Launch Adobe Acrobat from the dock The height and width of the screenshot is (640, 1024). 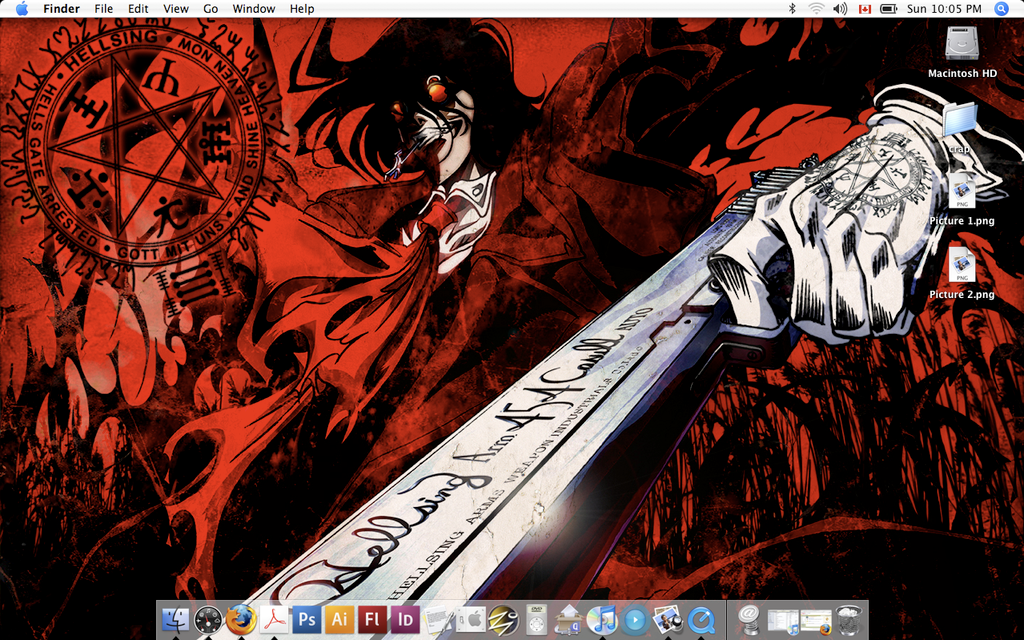click(274, 620)
